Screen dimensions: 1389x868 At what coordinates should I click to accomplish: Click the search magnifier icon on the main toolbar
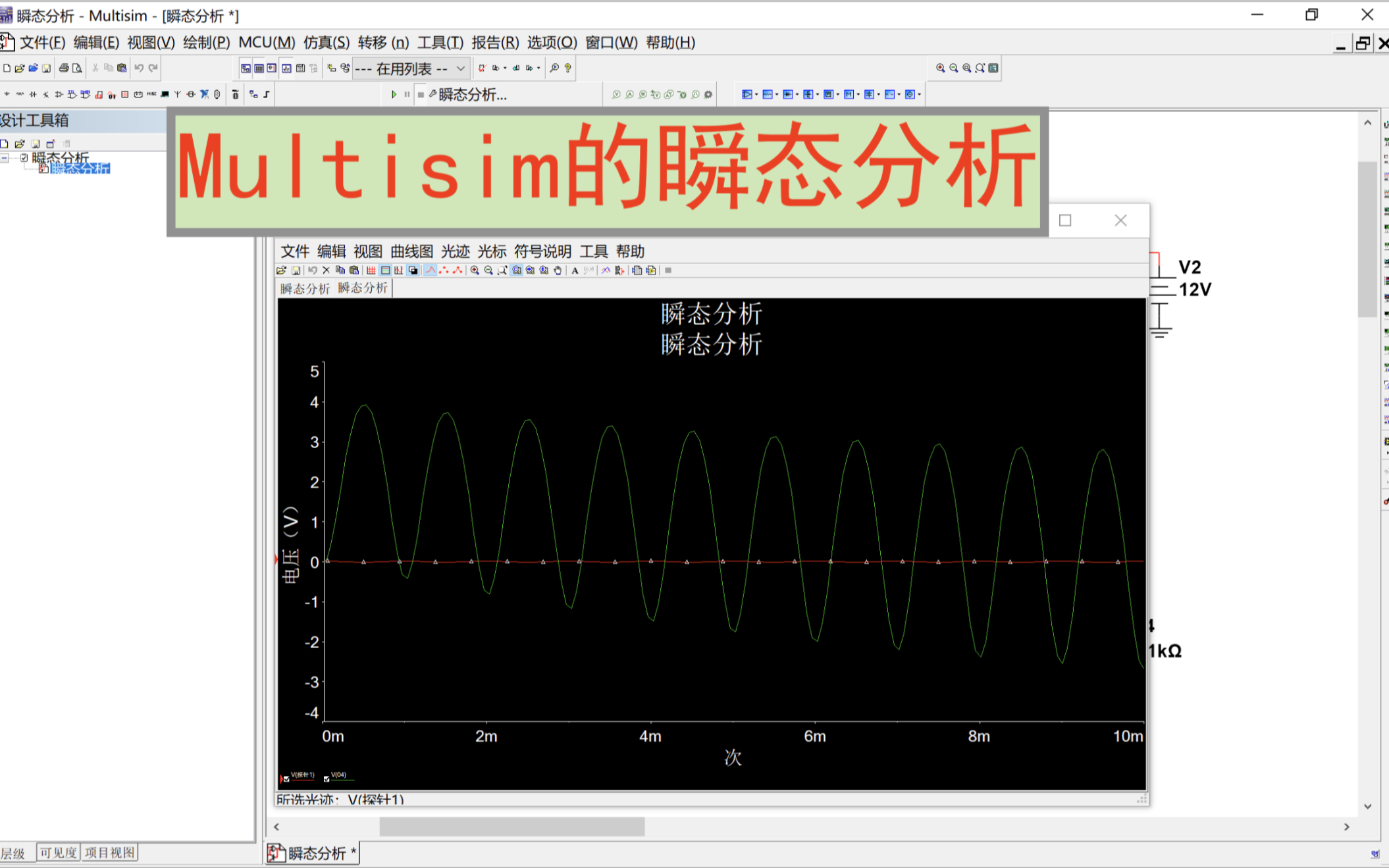tap(554, 68)
